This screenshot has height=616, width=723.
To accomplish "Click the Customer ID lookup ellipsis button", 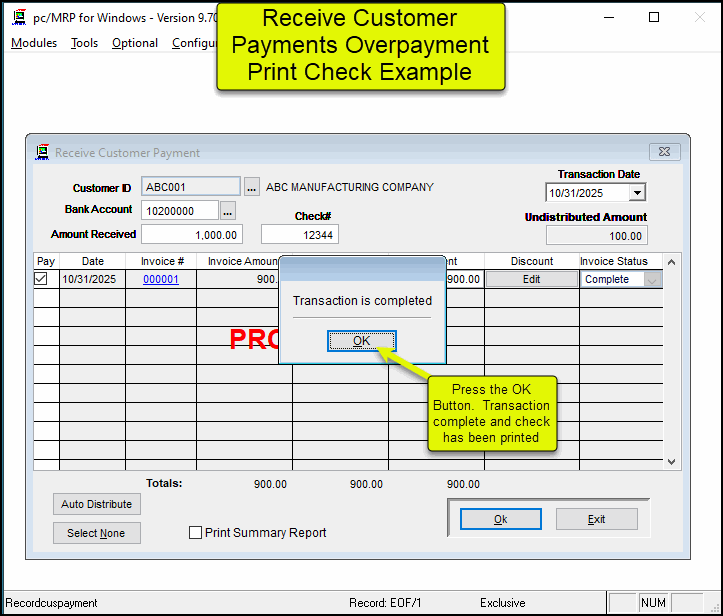I will tap(252, 187).
